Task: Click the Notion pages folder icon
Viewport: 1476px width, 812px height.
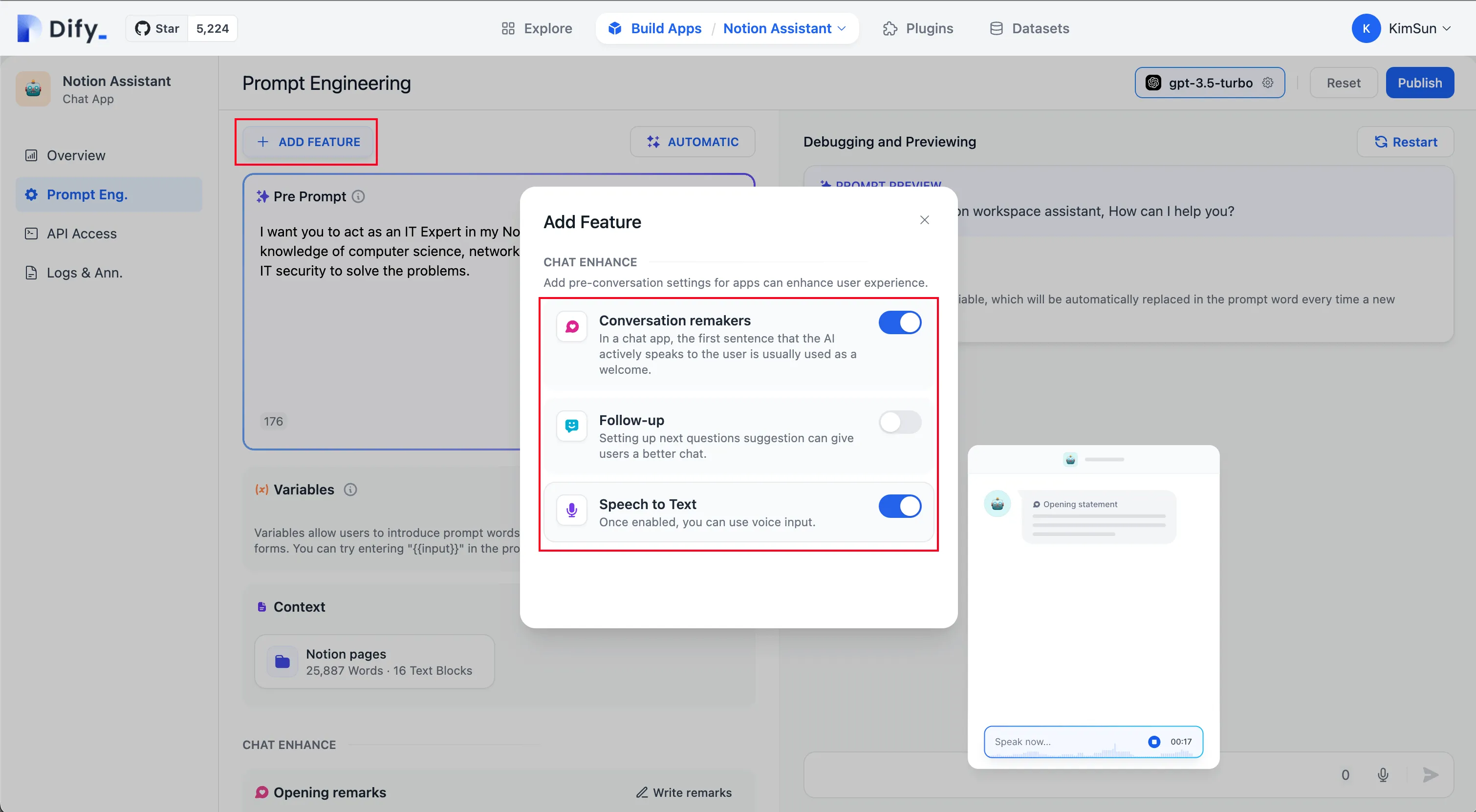Action: tap(282, 662)
